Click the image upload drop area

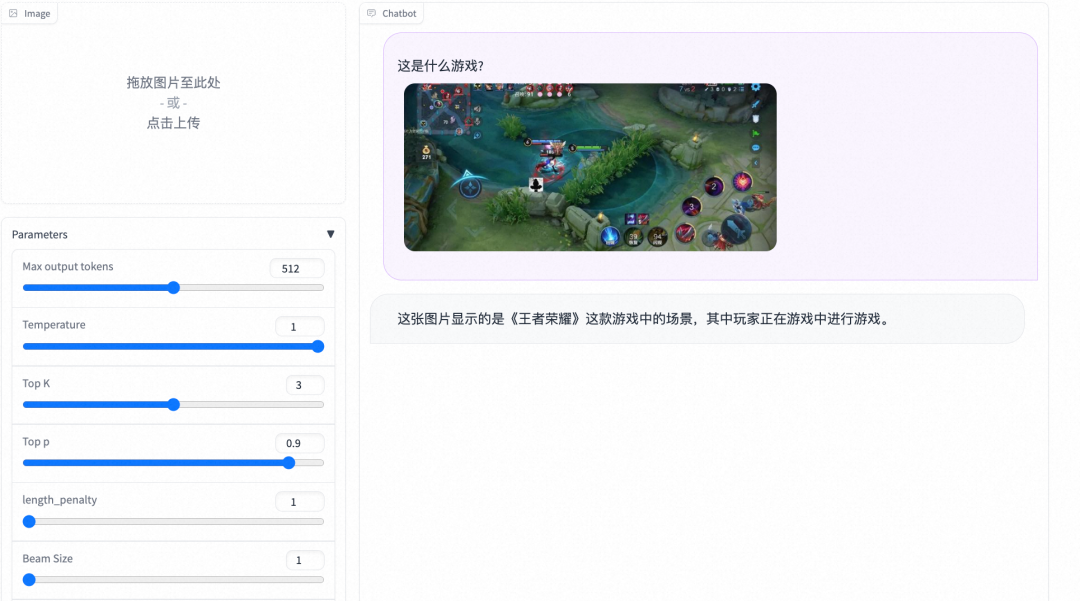coord(174,103)
